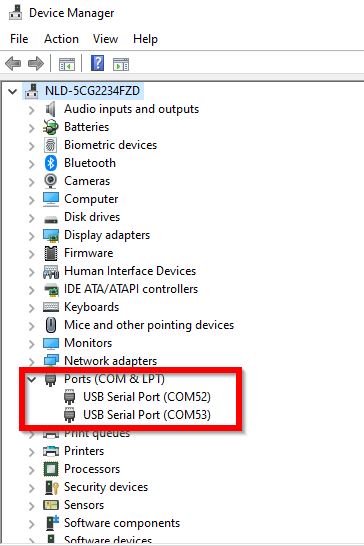Click the Forward arrow toolbar icon
364x546 pixels.
36,63
